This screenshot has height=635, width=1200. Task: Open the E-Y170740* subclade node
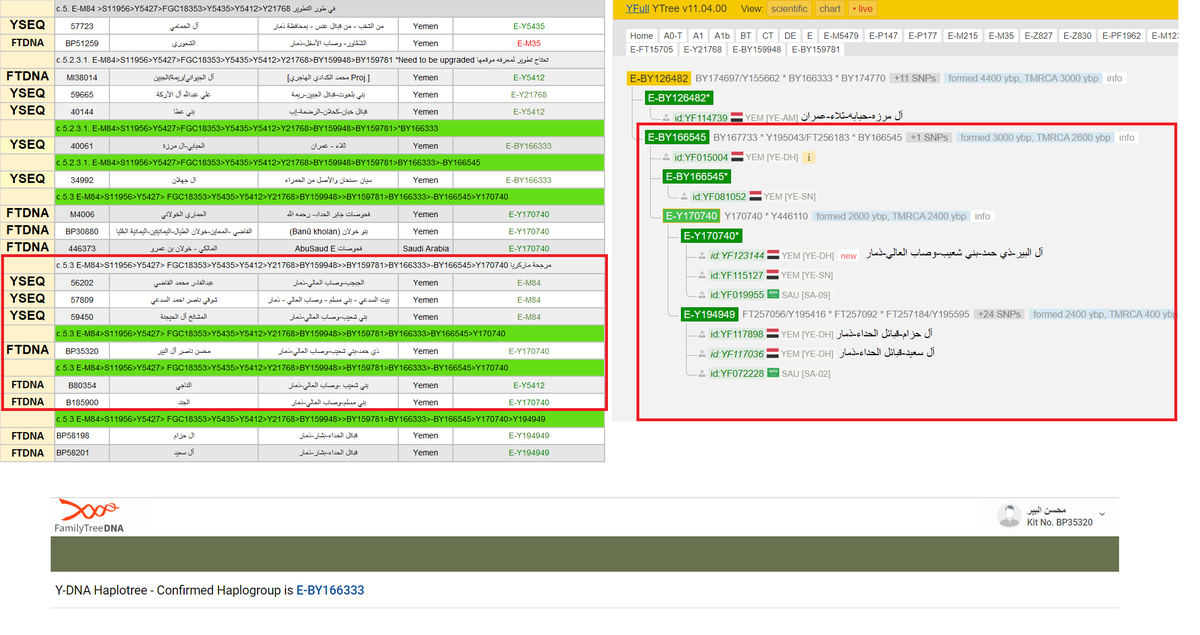[714, 236]
